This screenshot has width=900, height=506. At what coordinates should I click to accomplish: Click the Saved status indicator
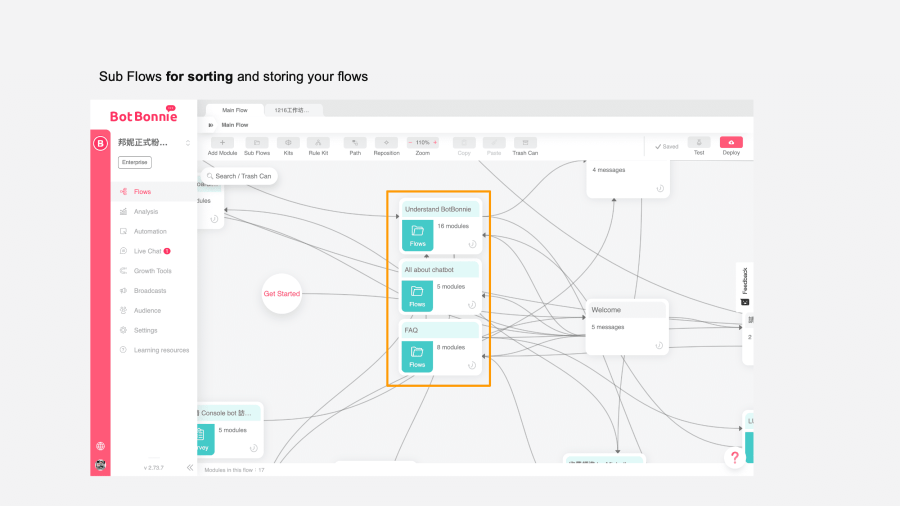point(667,147)
